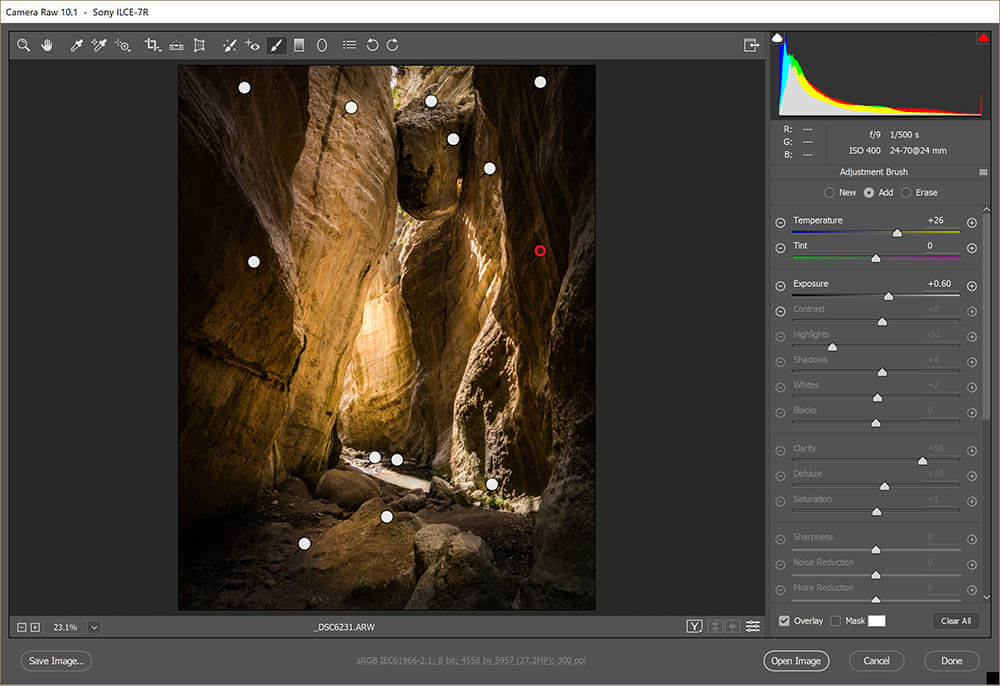This screenshot has height=686, width=1000.
Task: Toggle full screen mode icon
Action: [751, 45]
